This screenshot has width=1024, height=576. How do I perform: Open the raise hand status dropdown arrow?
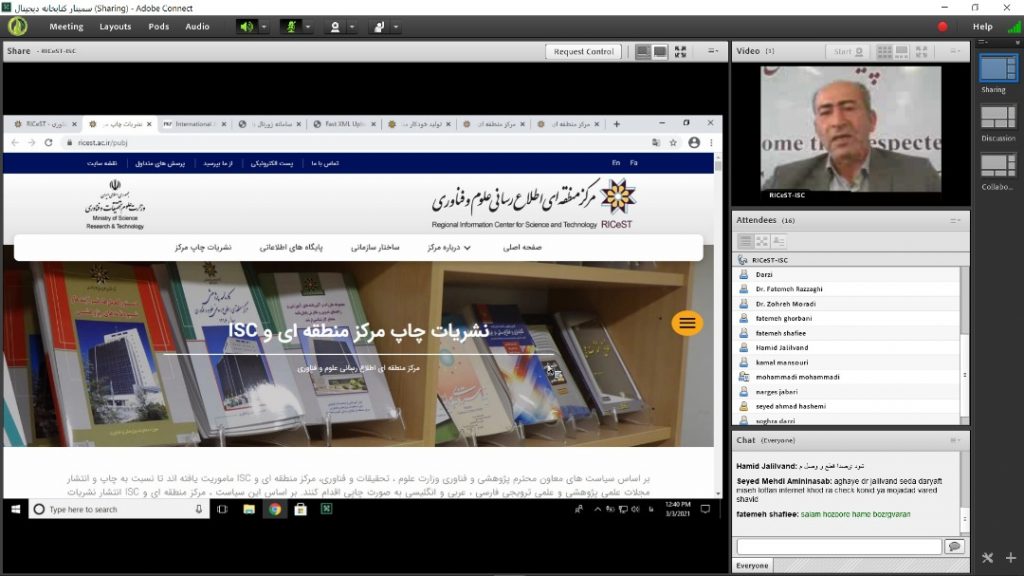tap(397, 27)
